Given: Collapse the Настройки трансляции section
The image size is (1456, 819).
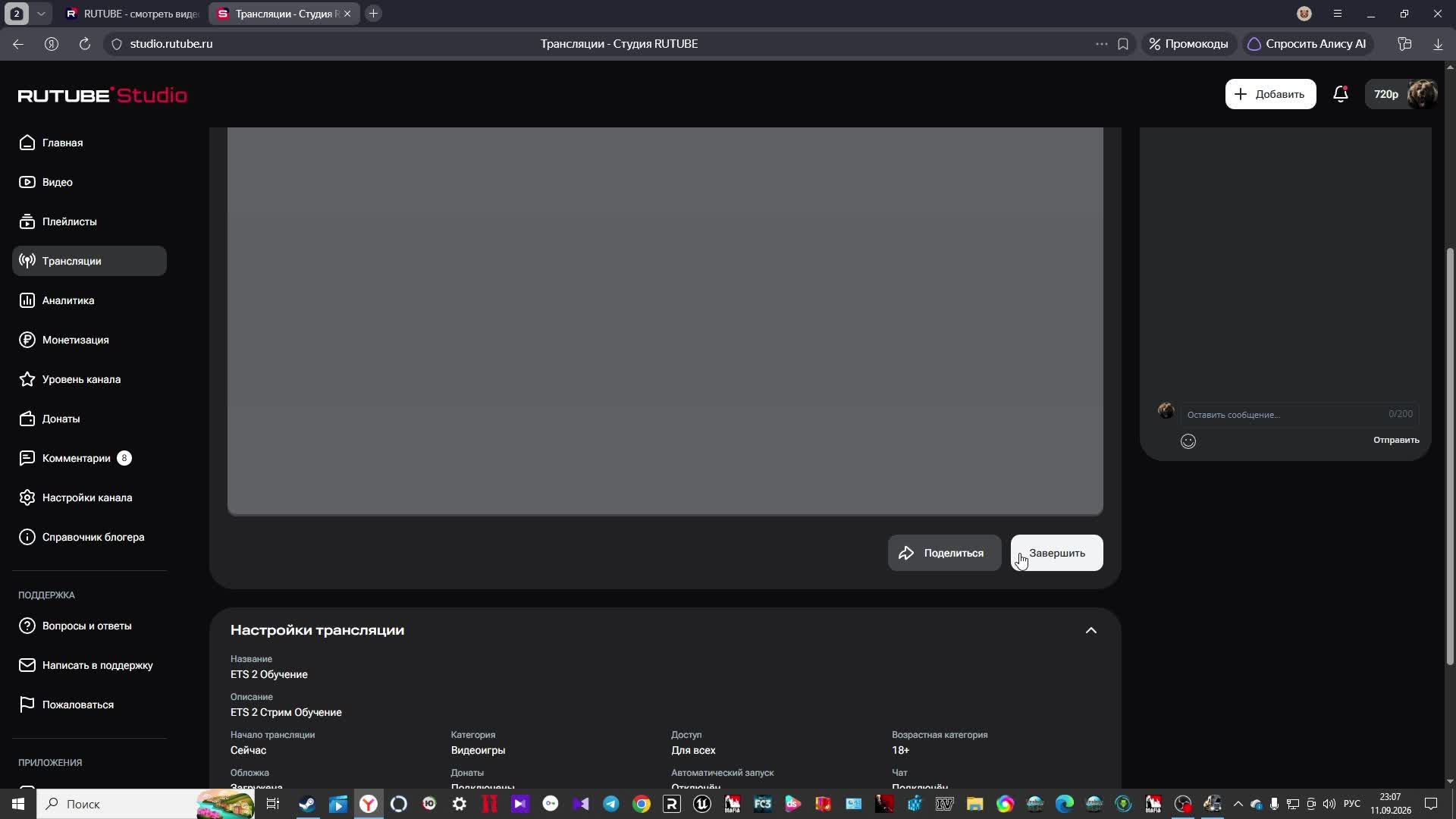Looking at the screenshot, I should coord(1091,630).
